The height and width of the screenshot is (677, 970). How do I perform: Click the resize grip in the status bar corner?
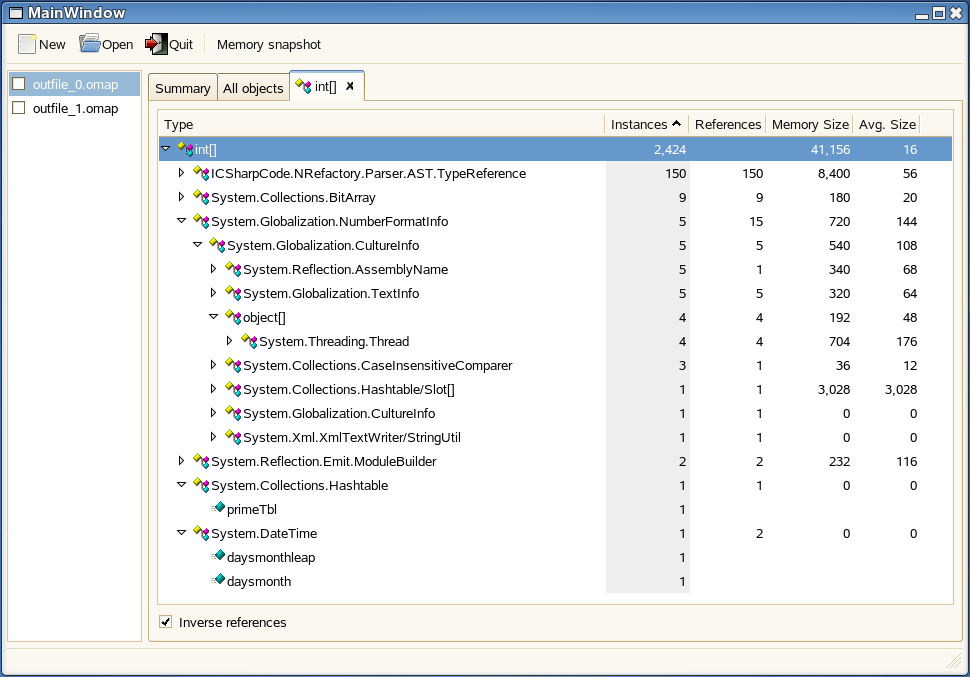coord(953,661)
